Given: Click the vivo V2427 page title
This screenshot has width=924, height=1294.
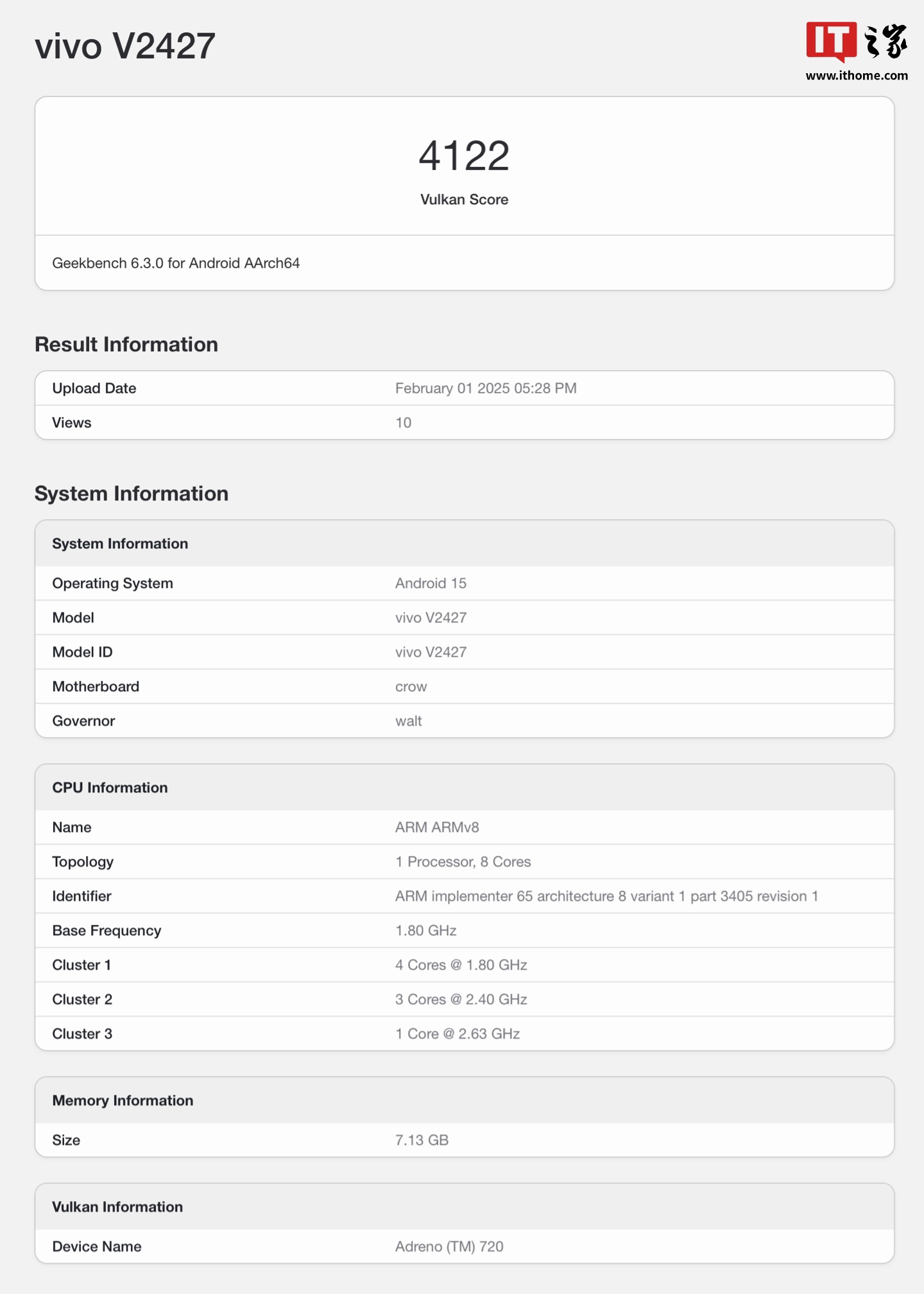Looking at the screenshot, I should [x=125, y=46].
